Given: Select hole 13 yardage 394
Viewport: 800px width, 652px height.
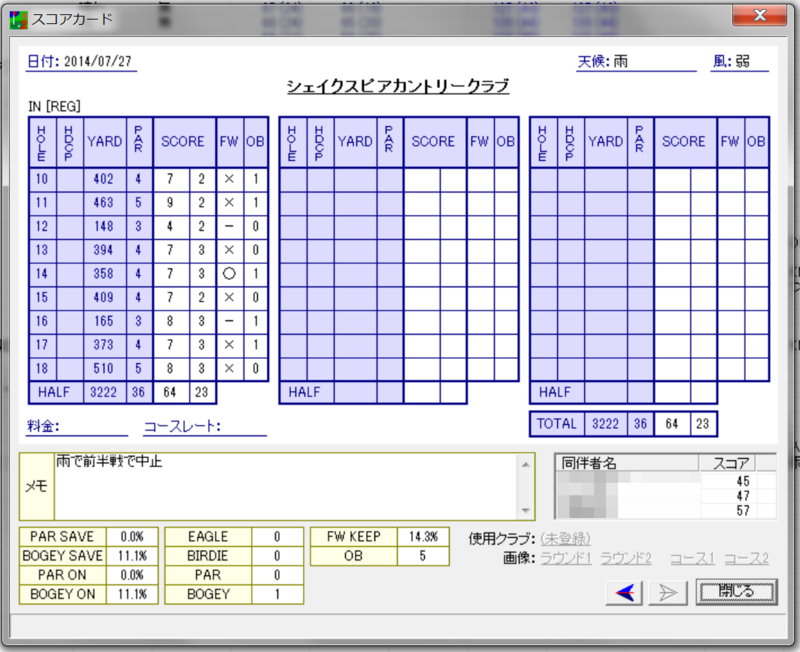Looking at the screenshot, I should tap(105, 250).
